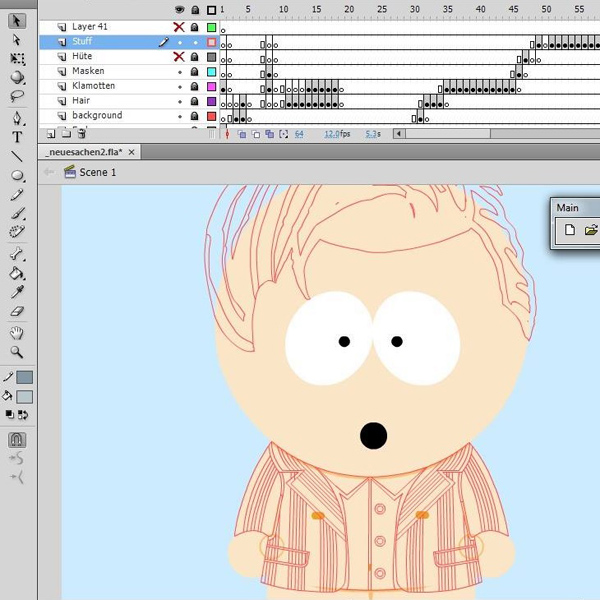Click Layer 41 green outline swatch
This screenshot has height=600, width=600.
(211, 28)
